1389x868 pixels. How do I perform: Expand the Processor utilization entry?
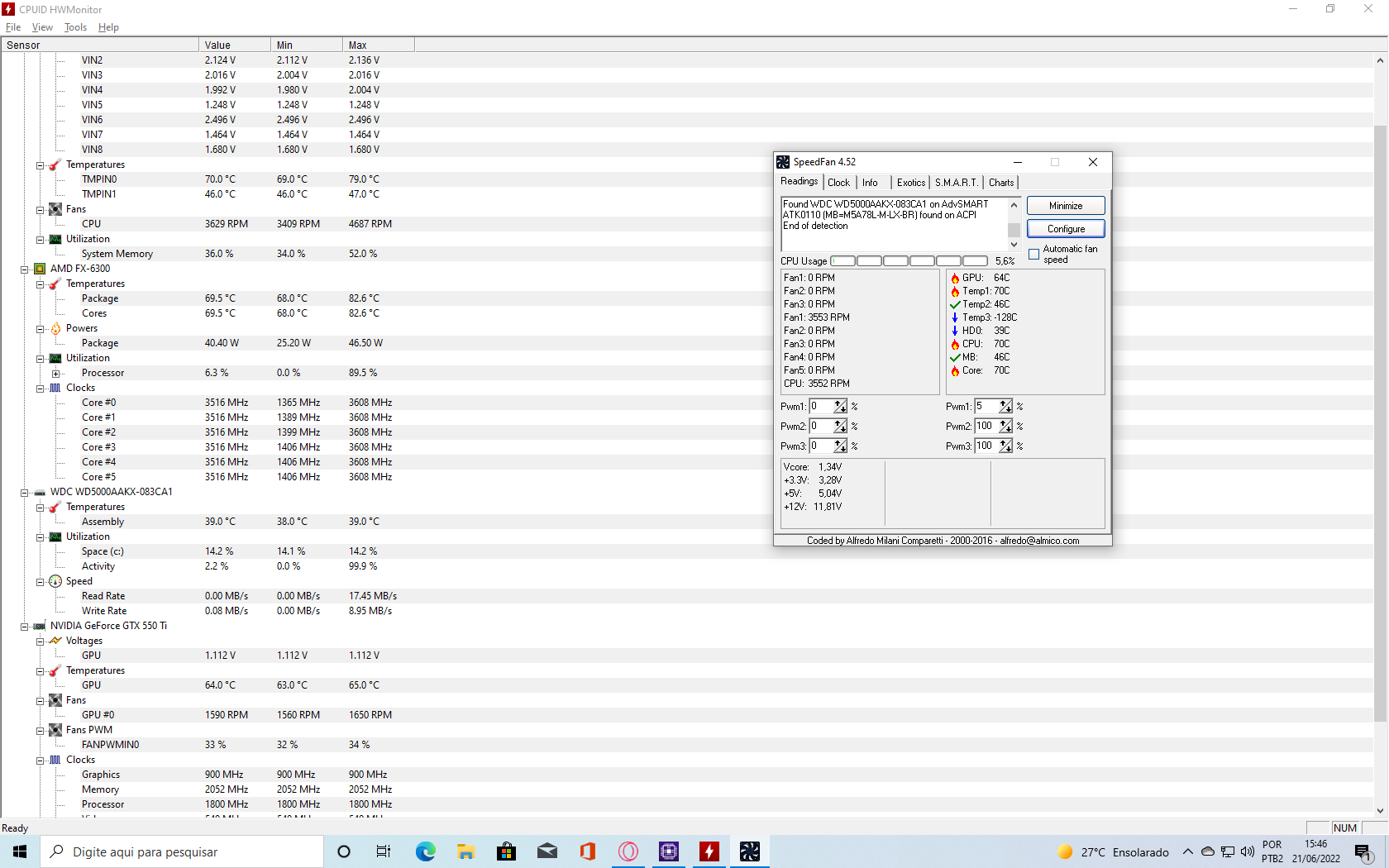click(x=55, y=373)
